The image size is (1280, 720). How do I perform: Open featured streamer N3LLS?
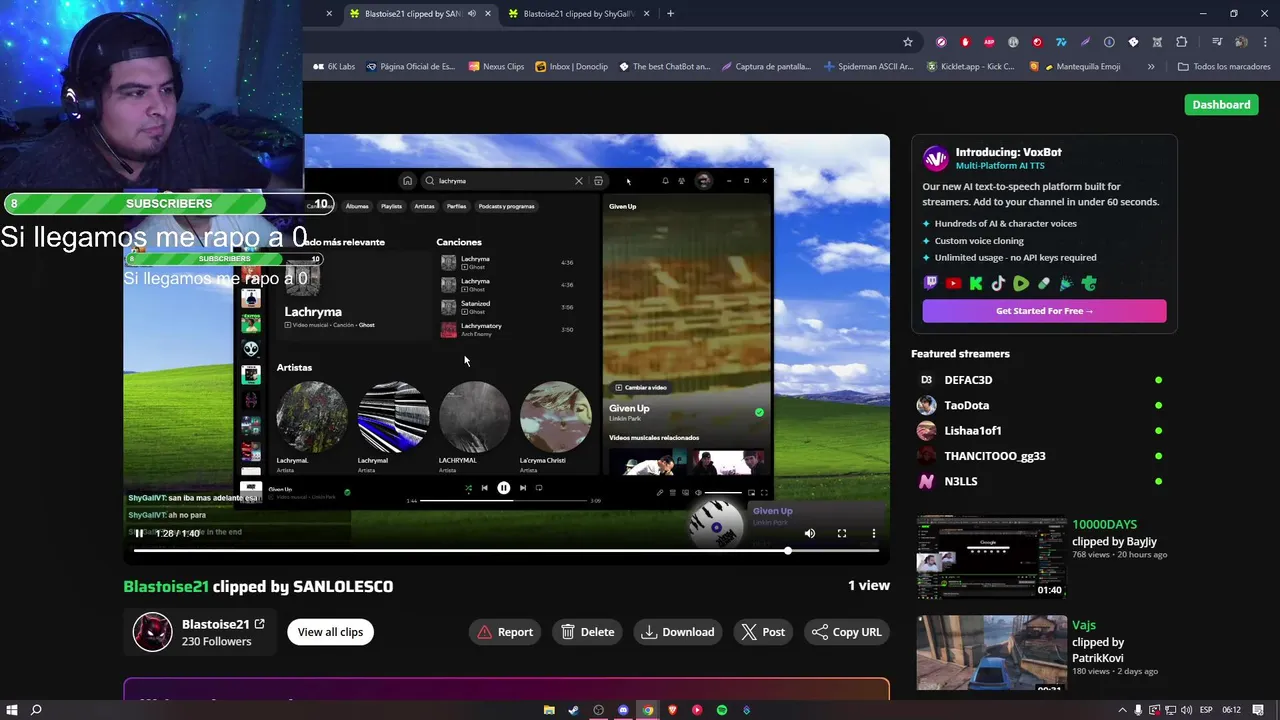click(960, 481)
